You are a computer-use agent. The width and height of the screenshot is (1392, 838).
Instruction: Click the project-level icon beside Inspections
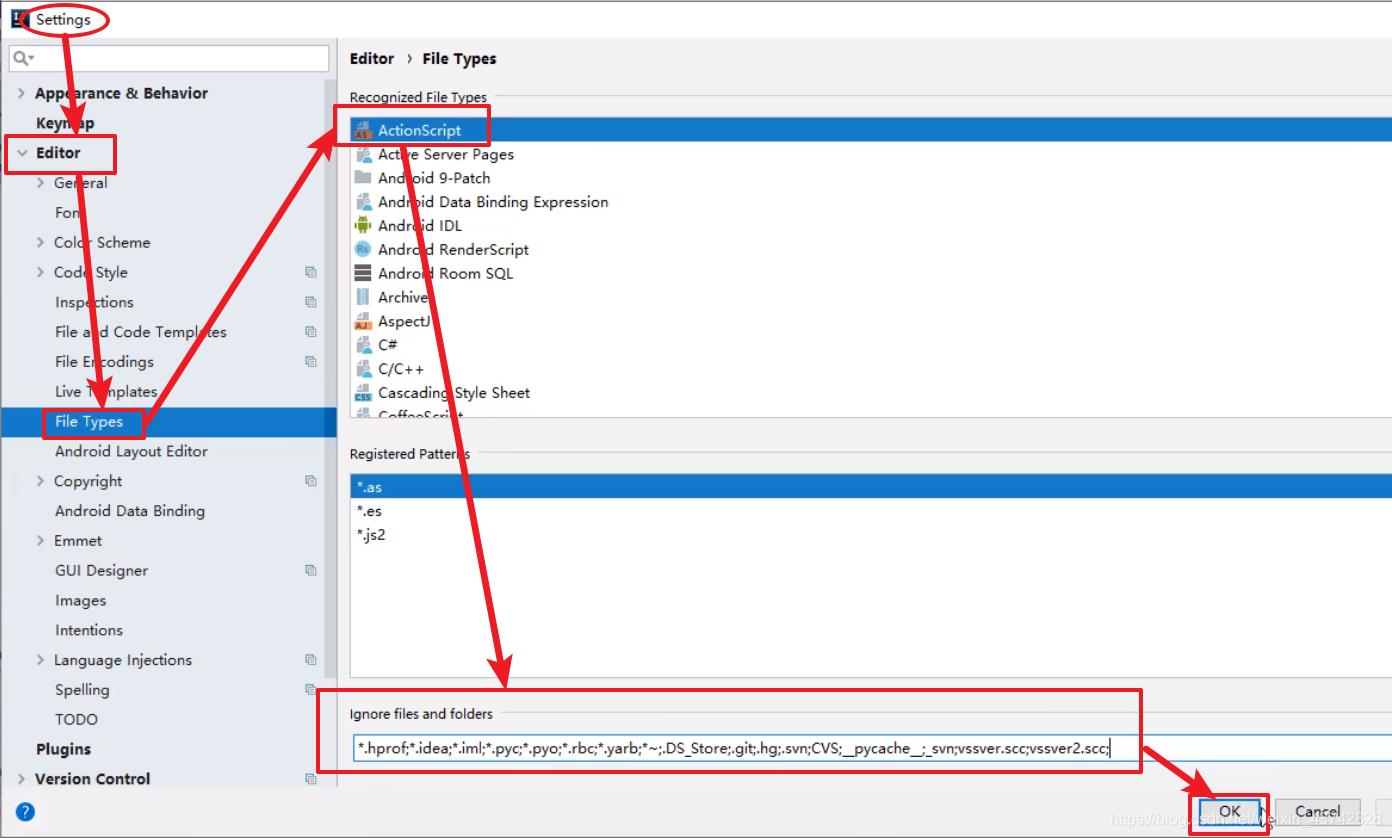(311, 302)
